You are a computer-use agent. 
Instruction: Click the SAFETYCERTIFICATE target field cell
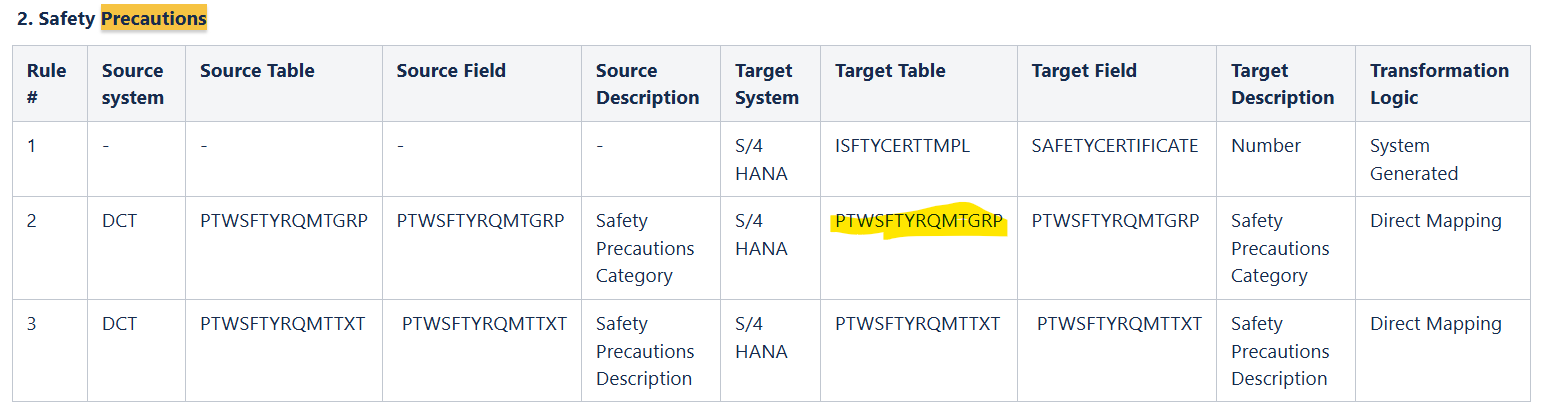point(1115,146)
